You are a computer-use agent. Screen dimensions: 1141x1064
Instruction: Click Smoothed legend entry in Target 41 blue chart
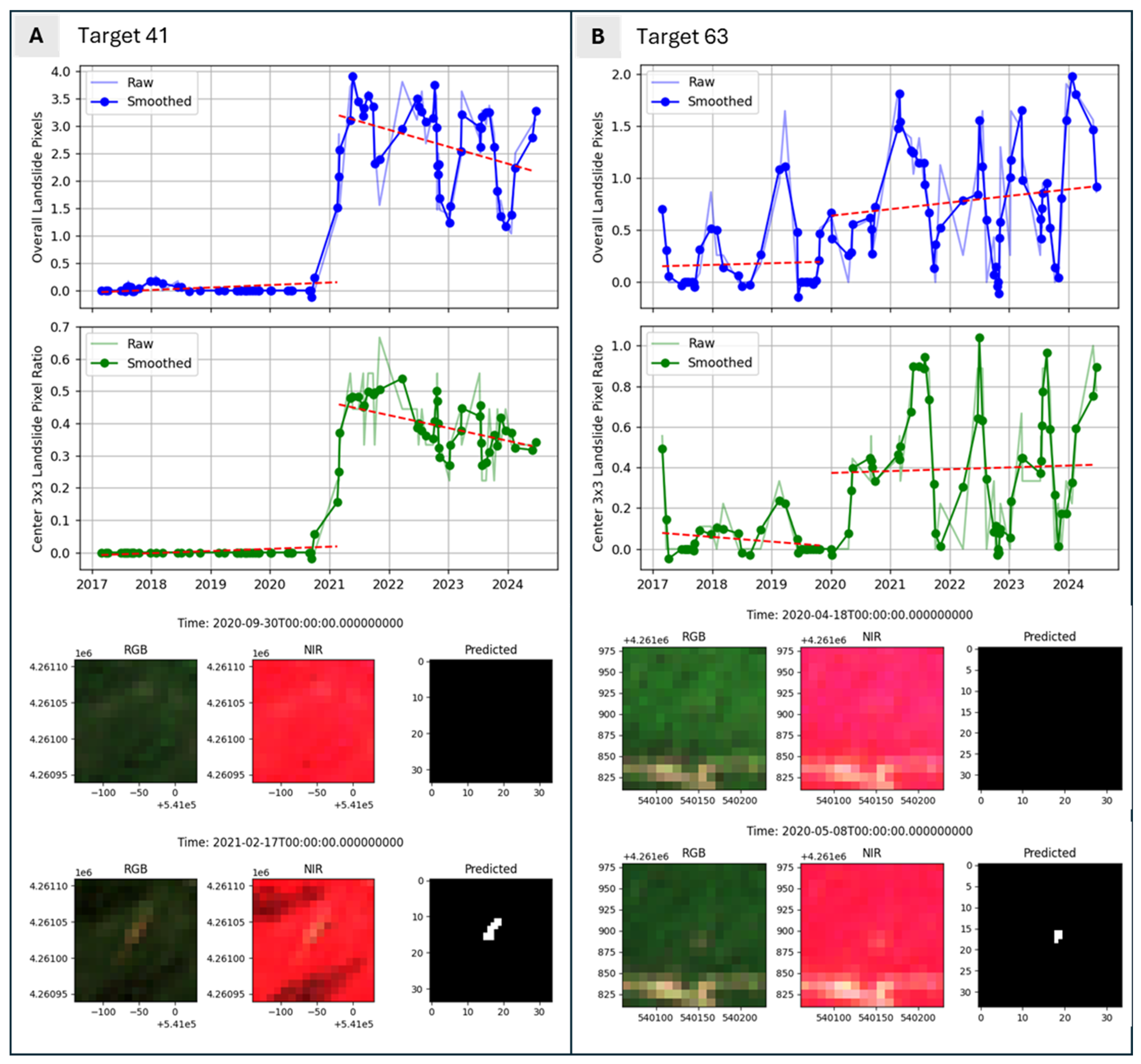pos(158,102)
